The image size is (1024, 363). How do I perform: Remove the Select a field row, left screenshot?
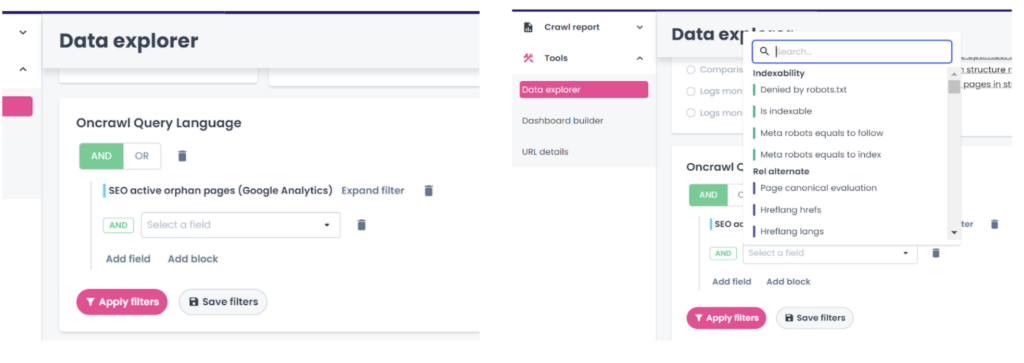(x=361, y=225)
